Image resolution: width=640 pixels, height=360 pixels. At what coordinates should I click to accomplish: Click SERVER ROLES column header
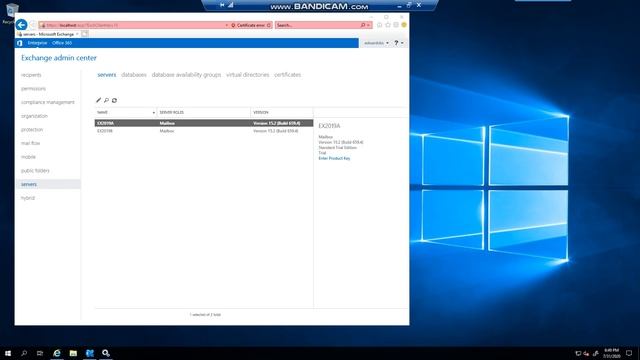(204, 112)
